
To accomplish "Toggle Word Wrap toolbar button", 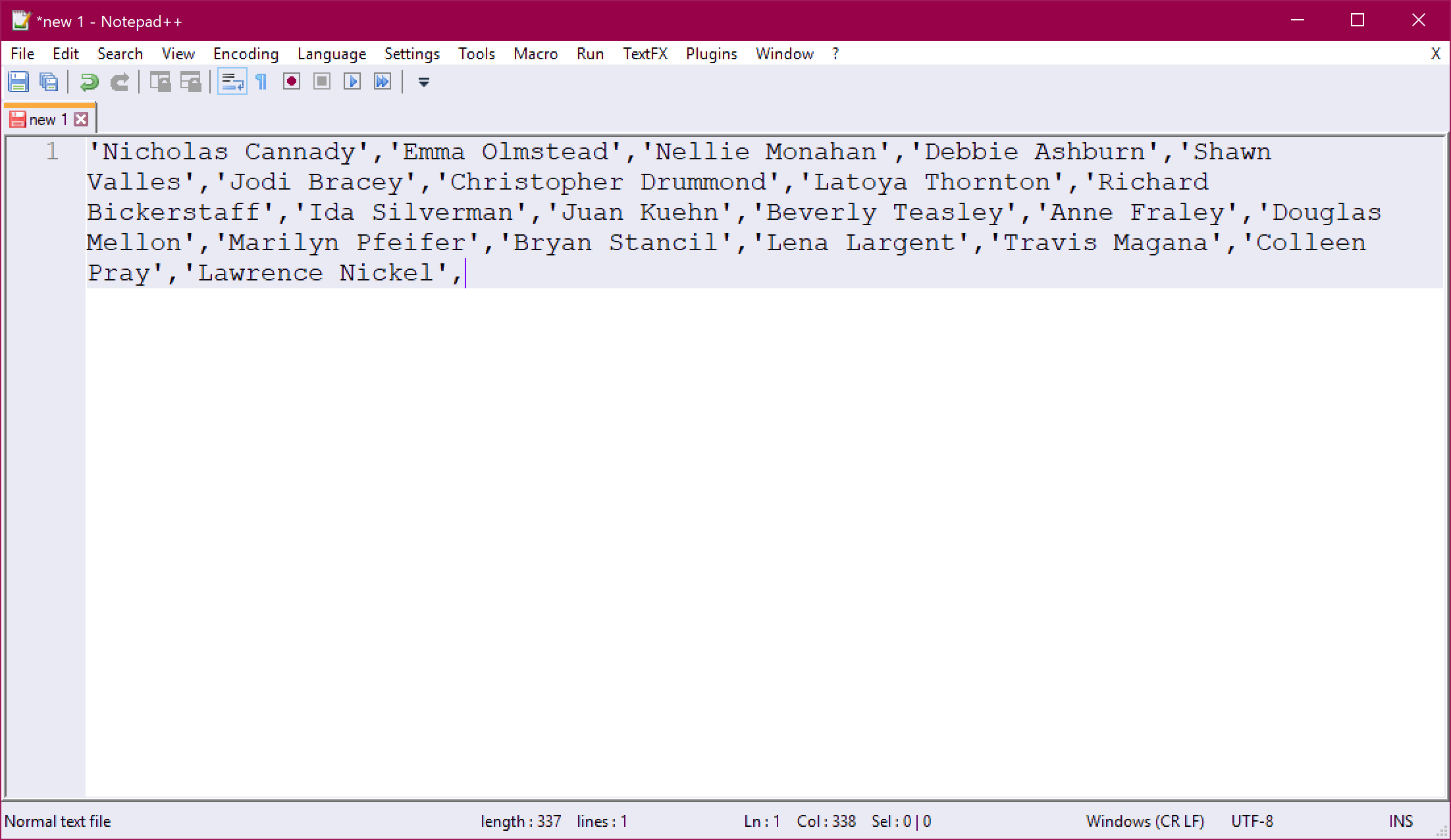I will 232,82.
